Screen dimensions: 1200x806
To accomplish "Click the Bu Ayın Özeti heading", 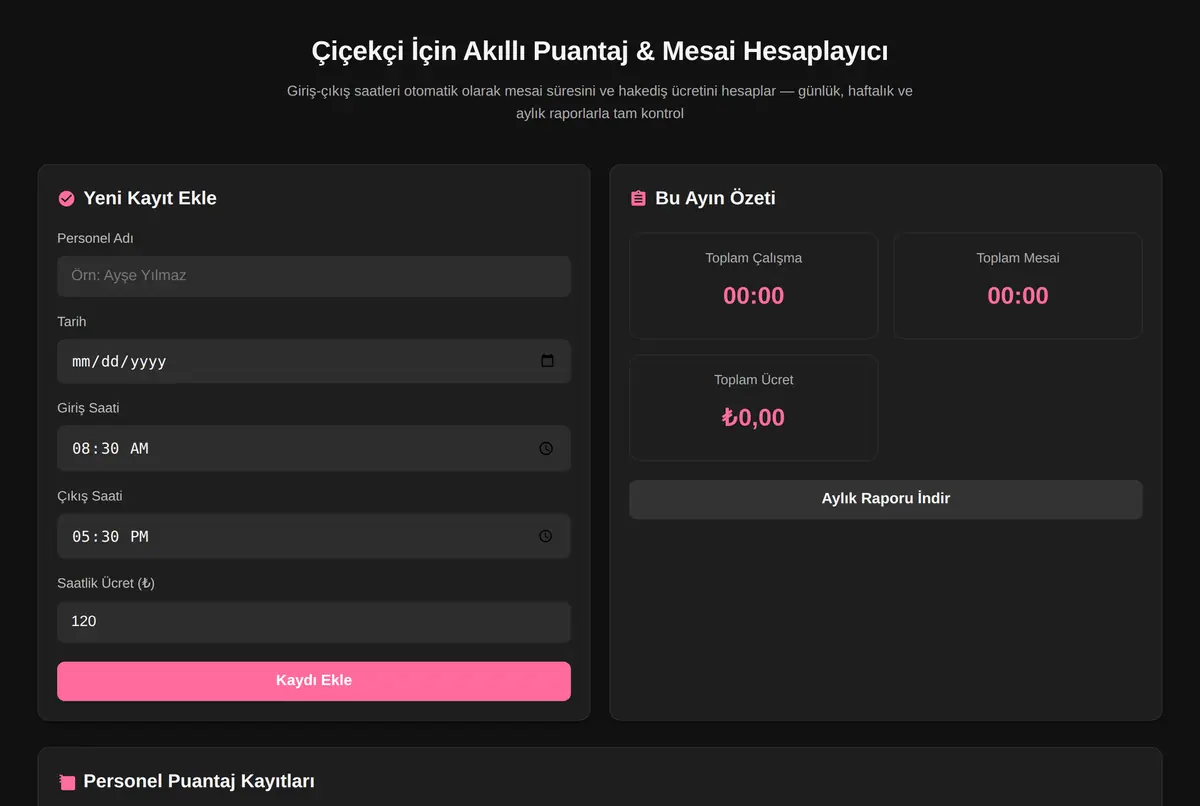I will coord(715,198).
